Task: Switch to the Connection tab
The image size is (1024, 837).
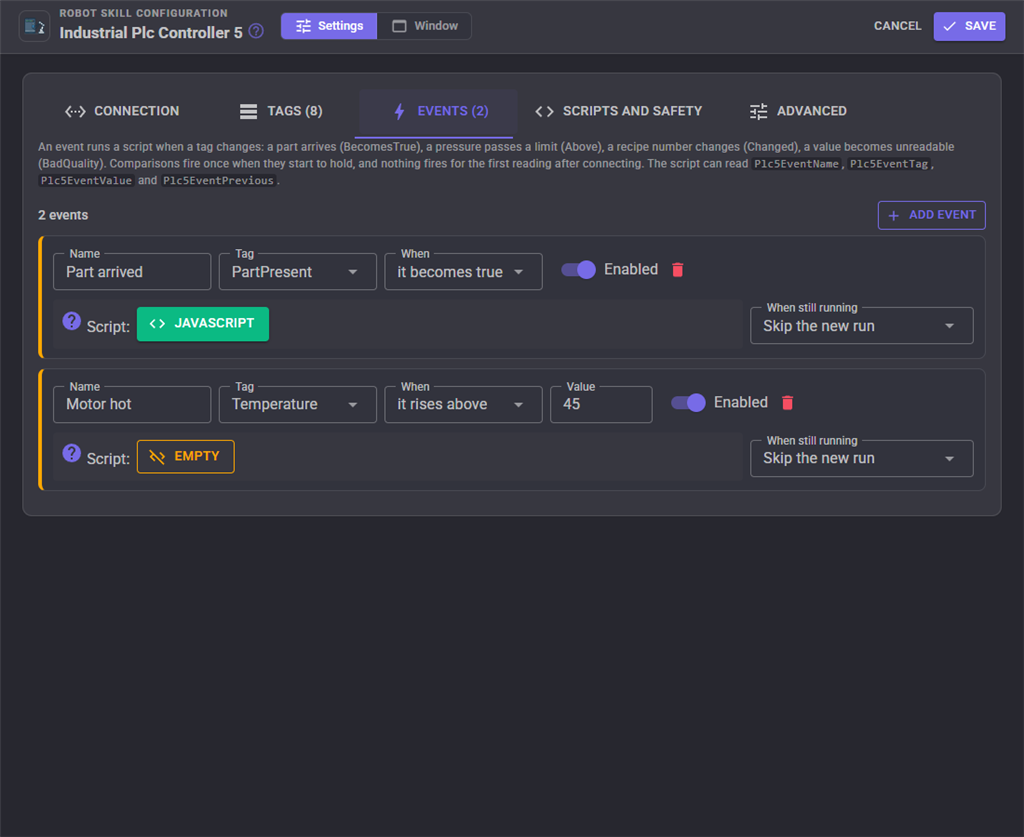Action: (x=122, y=112)
